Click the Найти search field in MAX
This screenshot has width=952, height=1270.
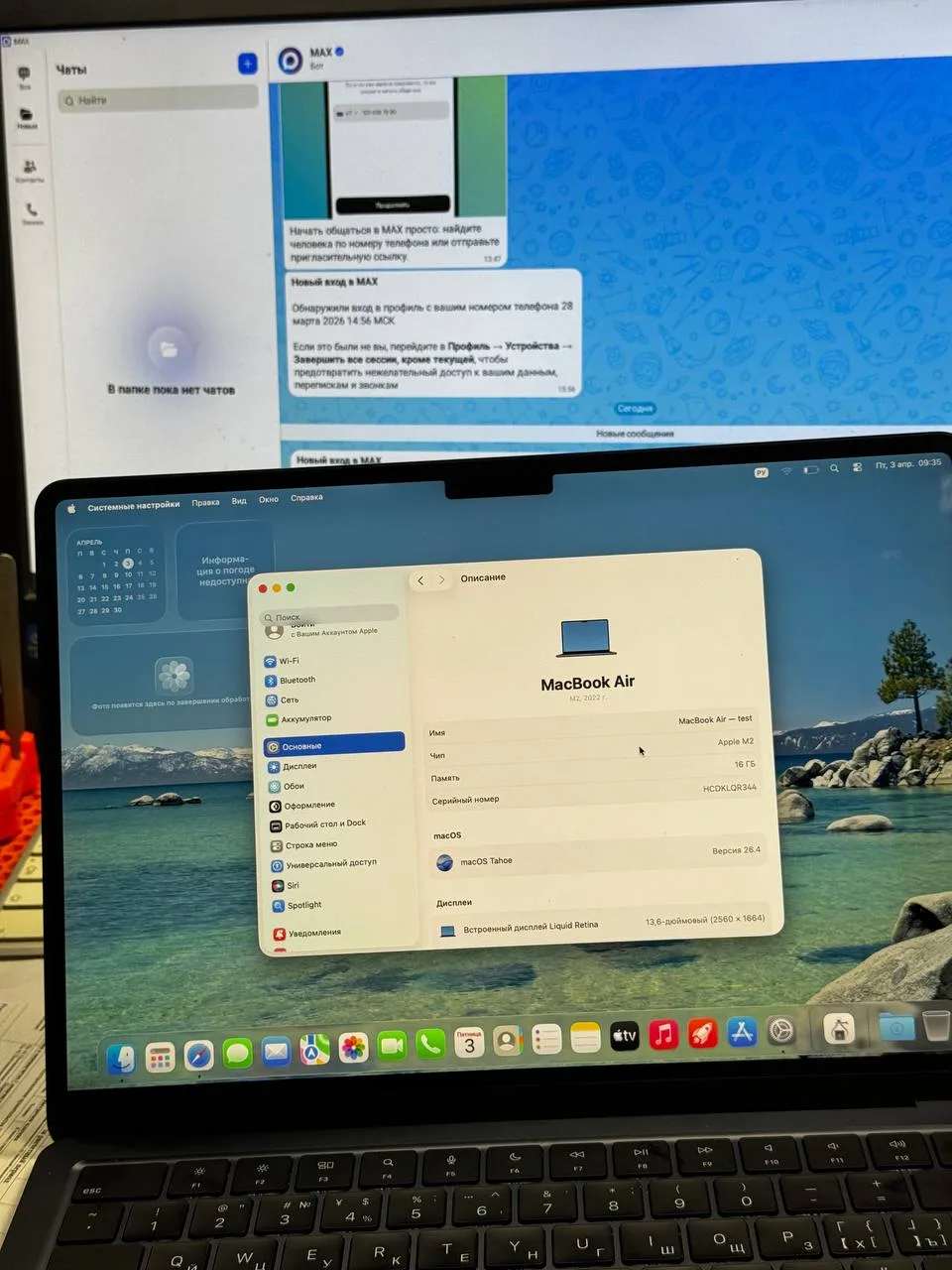[x=157, y=99]
